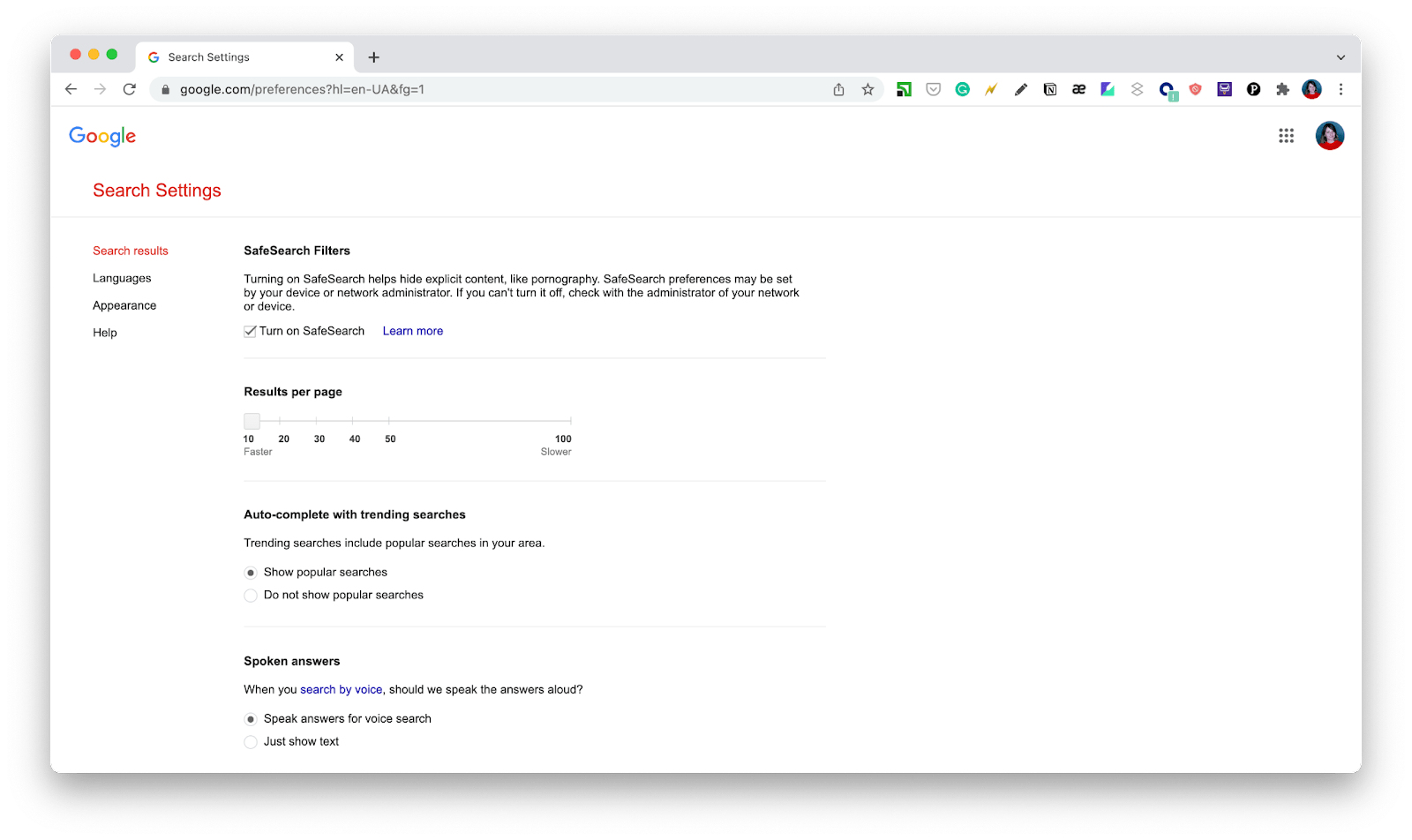Click the tab strip collapse chevron
This screenshot has height=840, width=1412.
pyautogui.click(x=1341, y=56)
